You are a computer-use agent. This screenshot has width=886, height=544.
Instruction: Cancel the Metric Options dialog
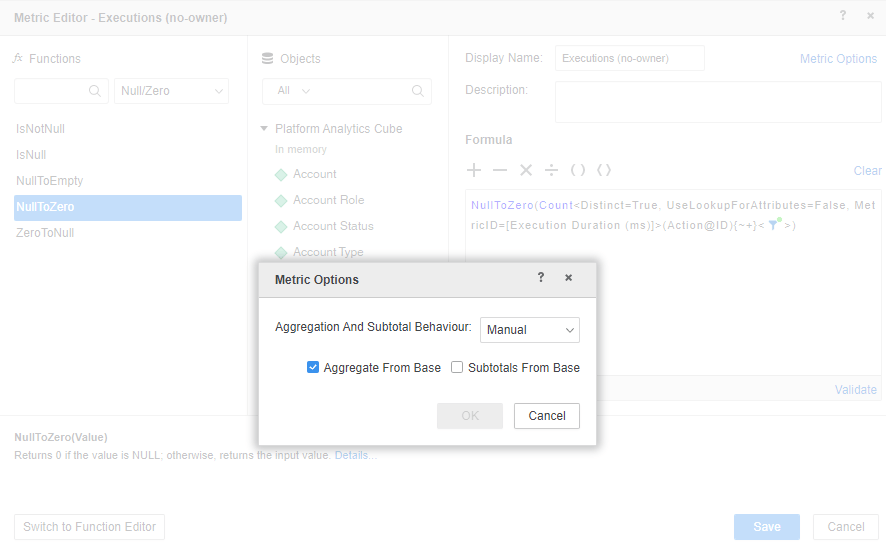546,416
